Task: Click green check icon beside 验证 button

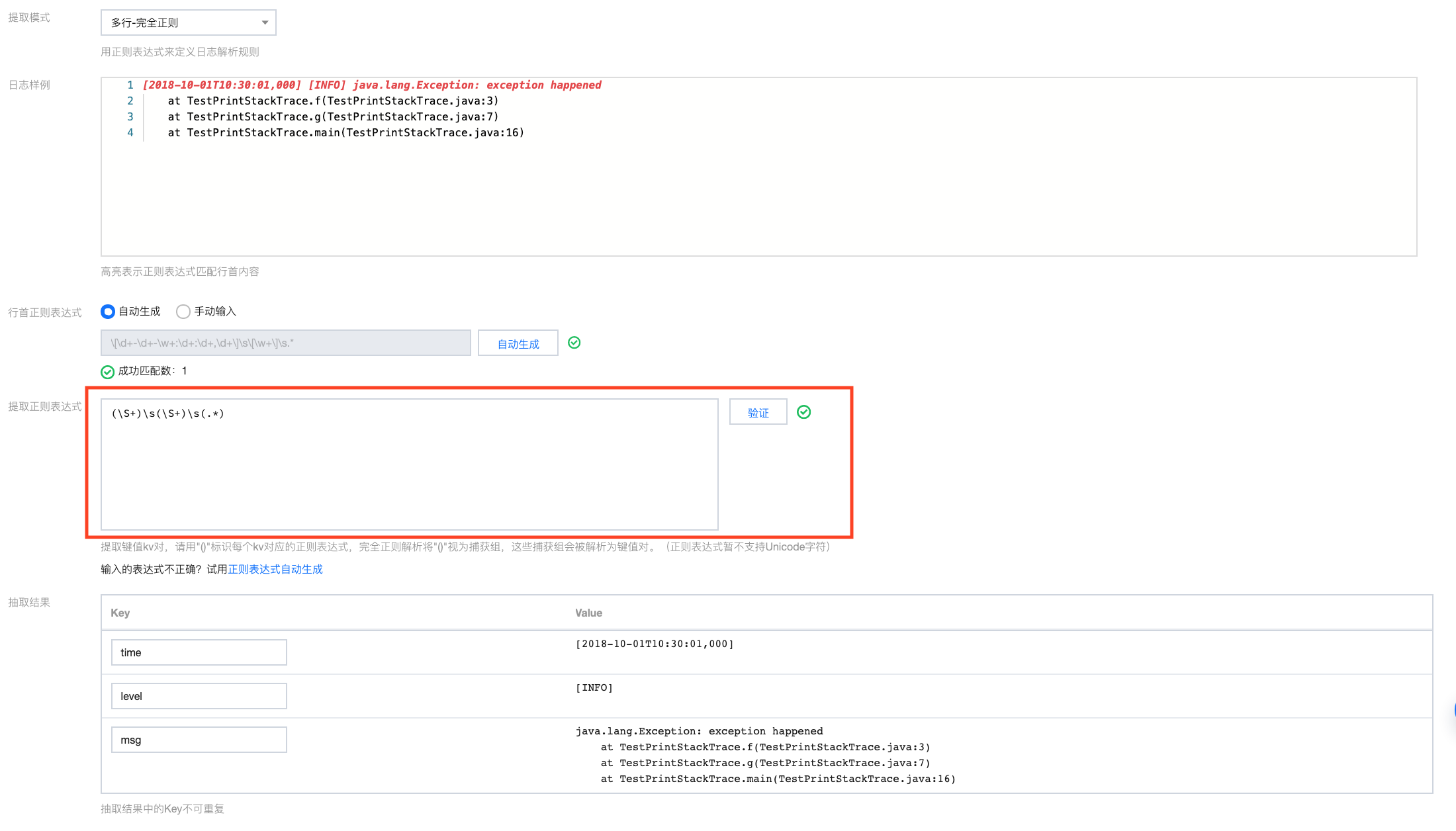Action: 803,412
